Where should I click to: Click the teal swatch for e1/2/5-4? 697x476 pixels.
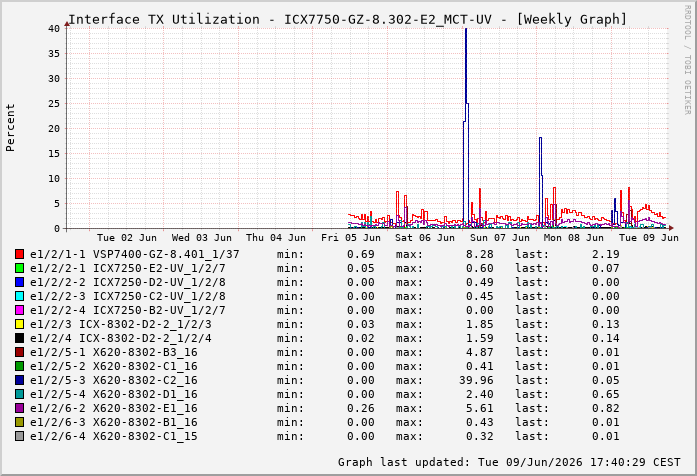(19, 394)
